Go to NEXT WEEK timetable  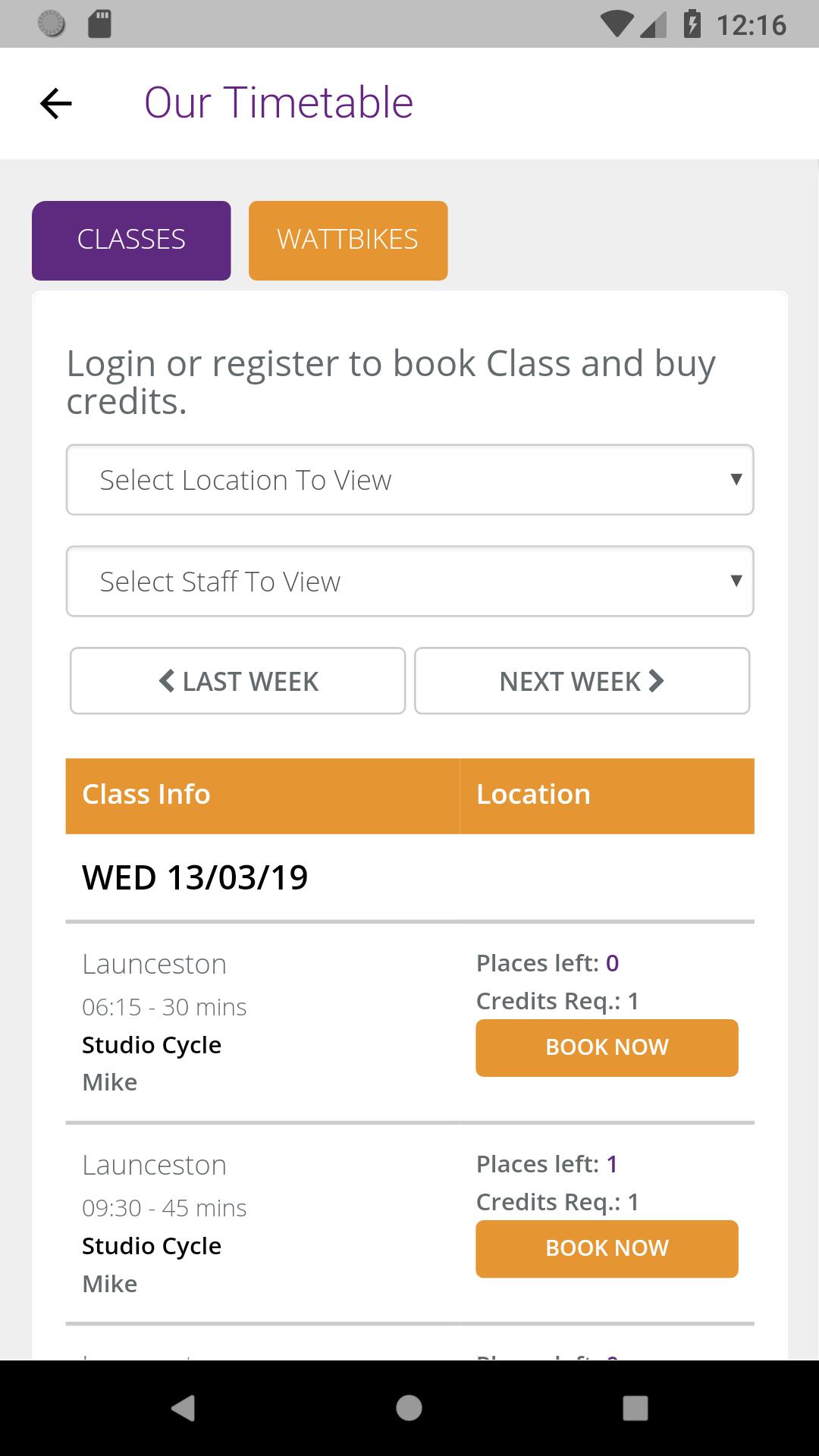[x=582, y=680]
